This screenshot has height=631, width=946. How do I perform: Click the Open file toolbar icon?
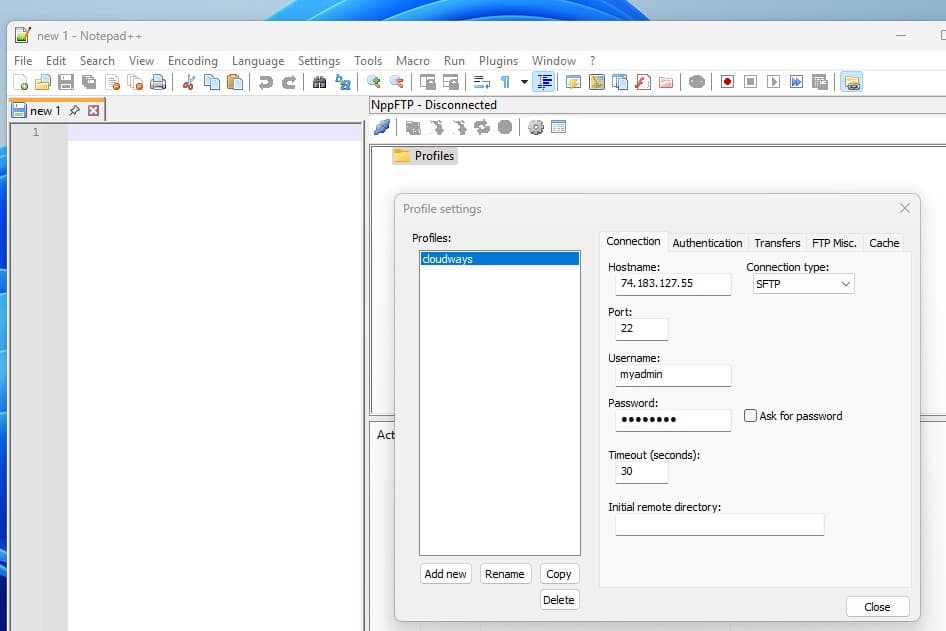pos(43,82)
